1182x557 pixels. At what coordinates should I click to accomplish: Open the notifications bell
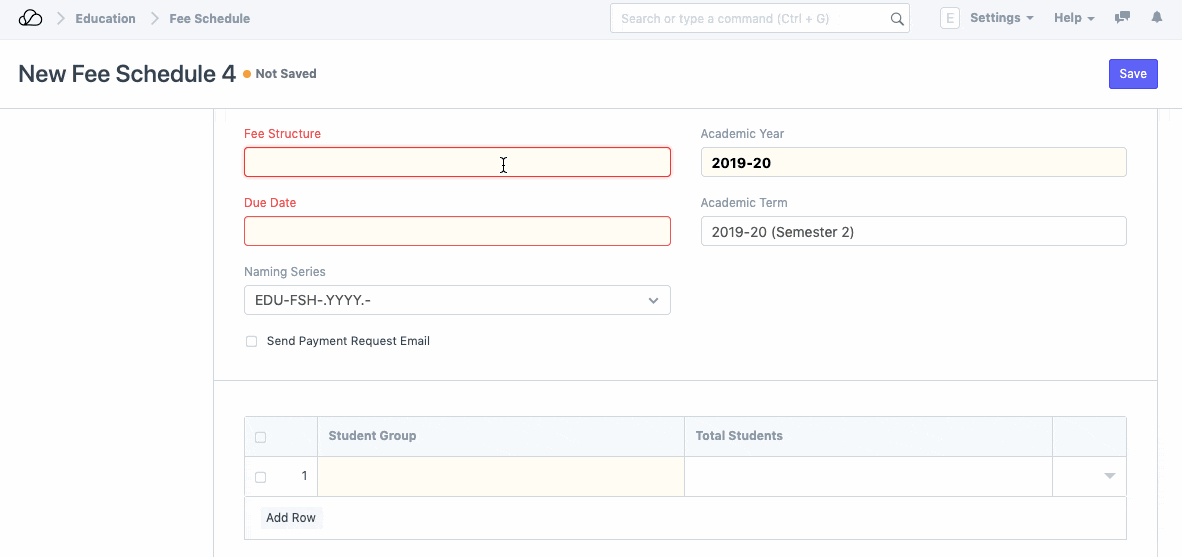[1157, 18]
